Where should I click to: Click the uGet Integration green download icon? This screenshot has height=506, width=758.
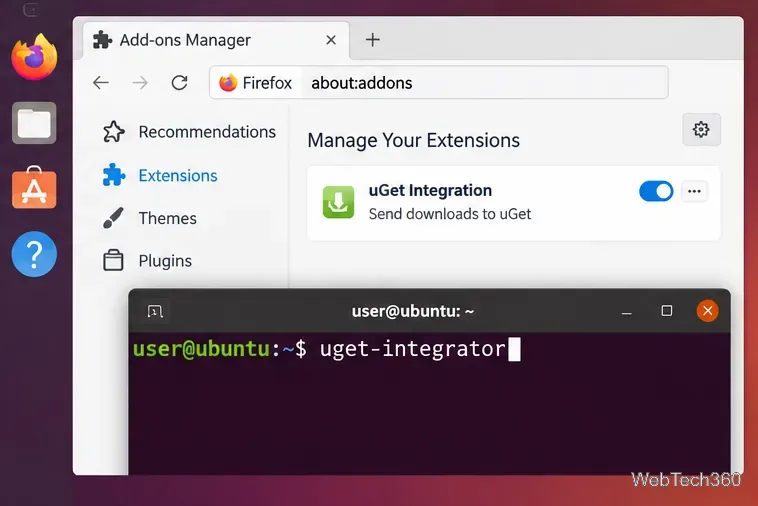point(338,202)
